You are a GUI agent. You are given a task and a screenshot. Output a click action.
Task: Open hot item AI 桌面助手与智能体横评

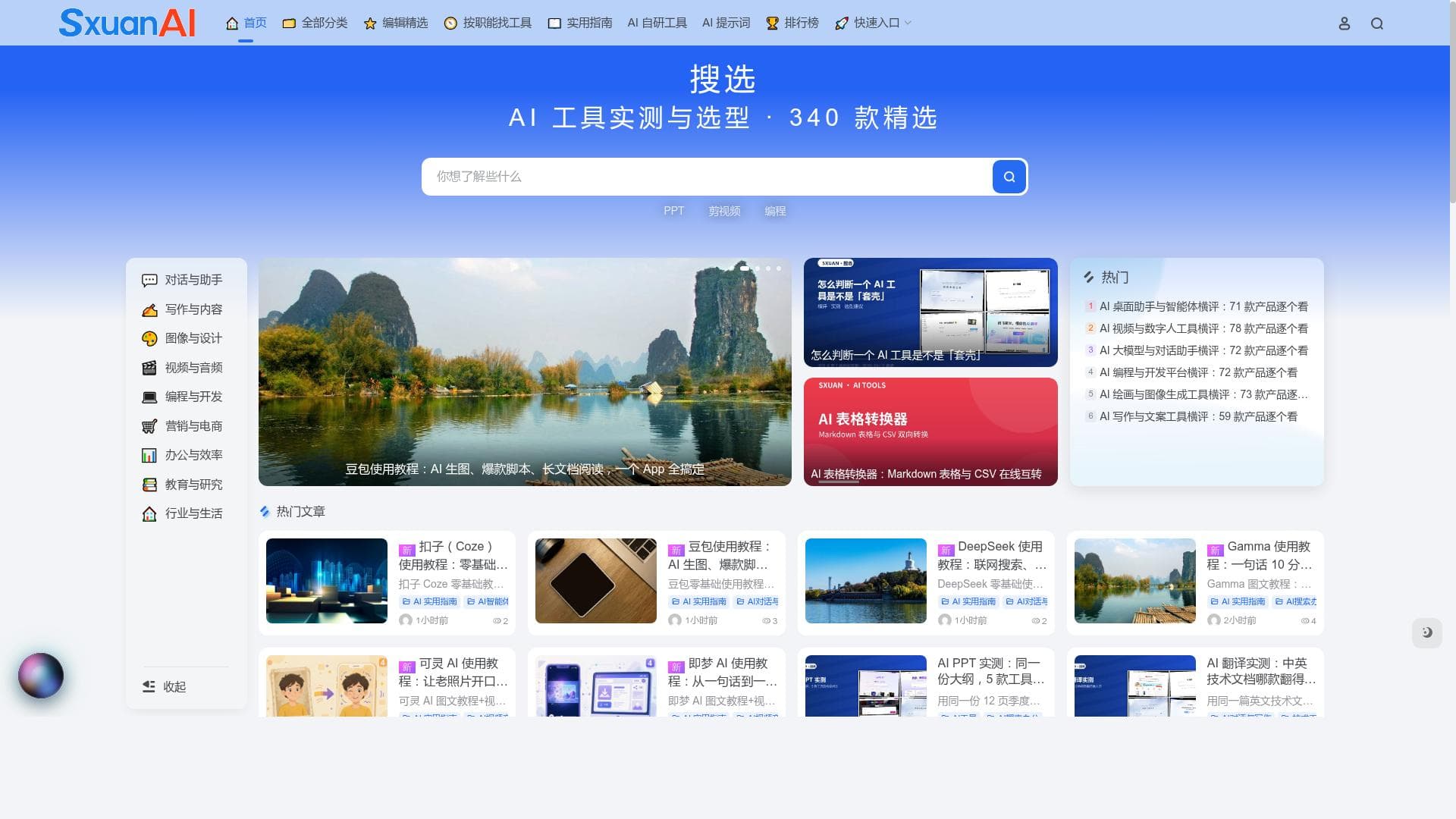tap(1203, 306)
